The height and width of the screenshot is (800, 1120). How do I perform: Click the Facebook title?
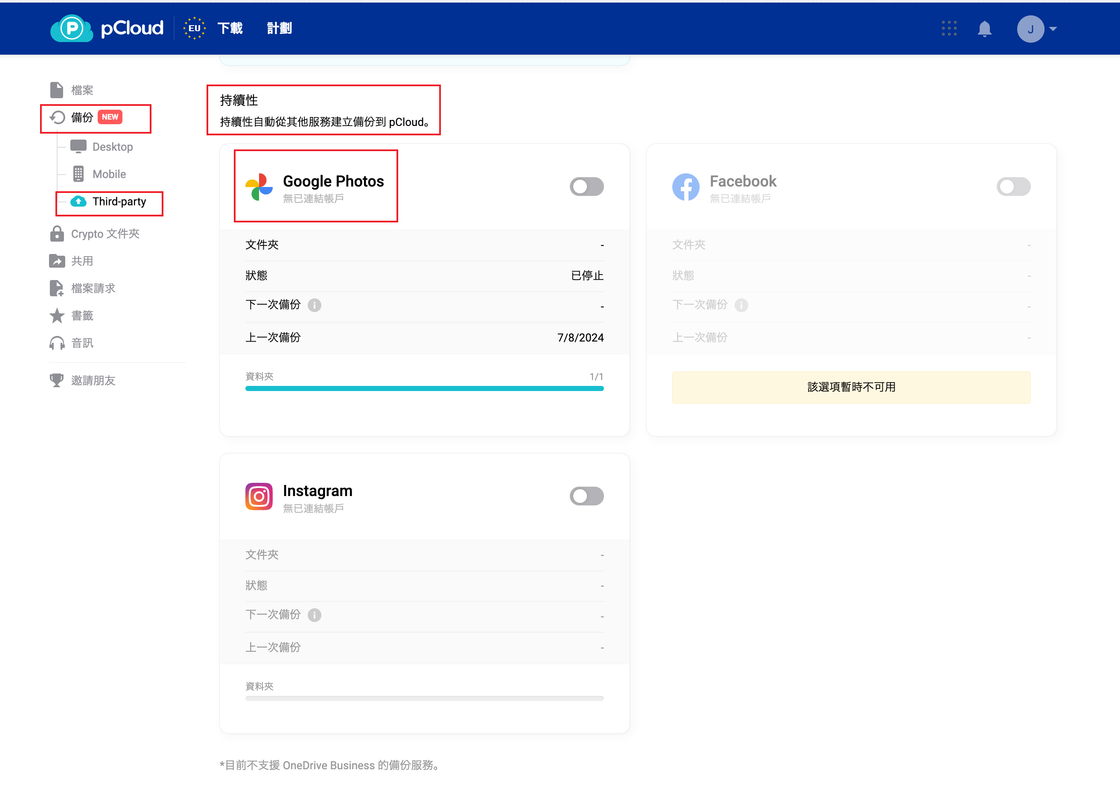(x=743, y=181)
